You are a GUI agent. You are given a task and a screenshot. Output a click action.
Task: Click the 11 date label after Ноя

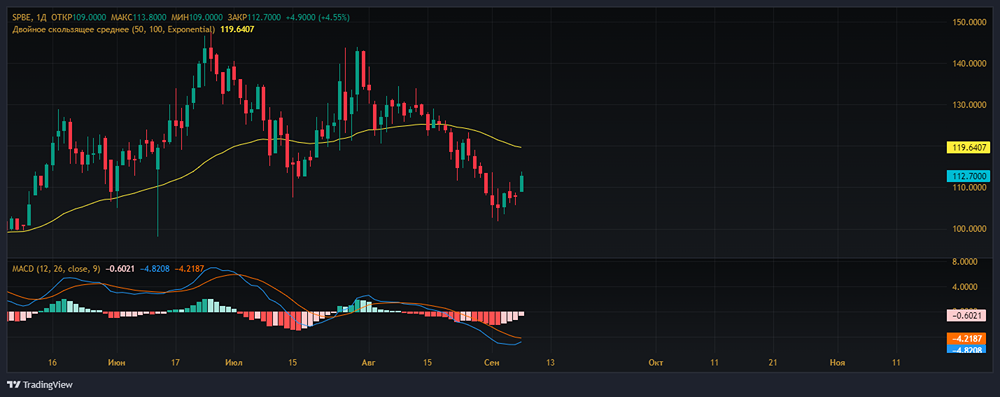tap(896, 363)
